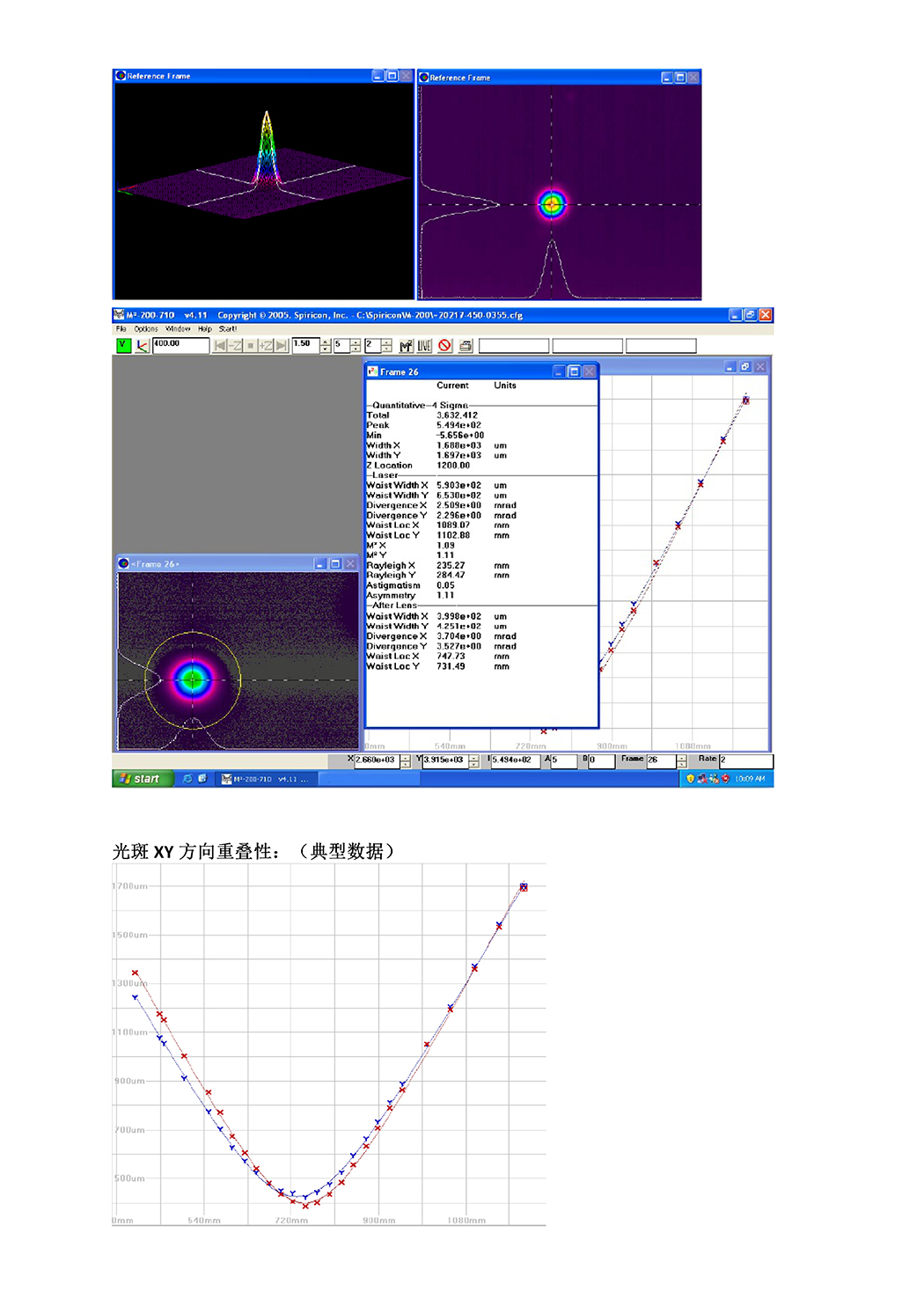This screenshot has height=1307, width=924.
Task: Click the 3D Reference Frame window icon
Action: click(121, 76)
